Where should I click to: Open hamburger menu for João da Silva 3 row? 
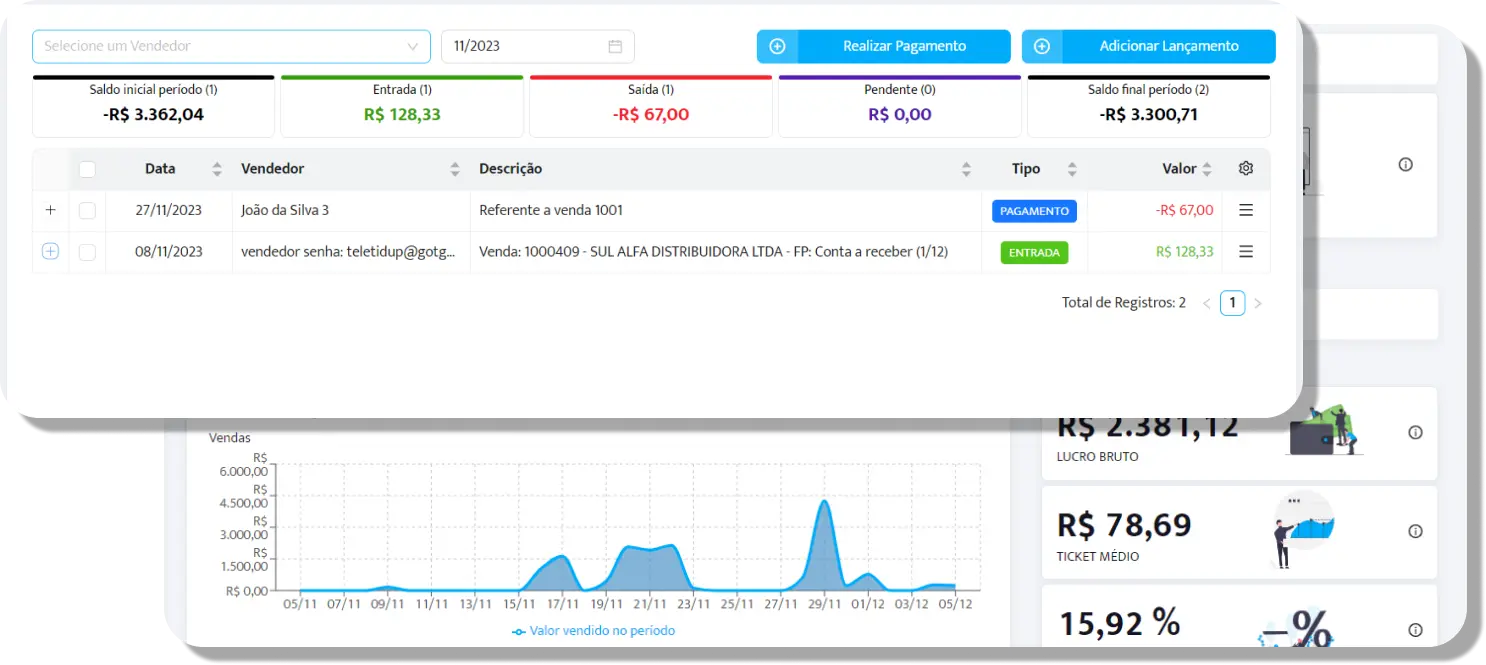pyautogui.click(x=1245, y=210)
